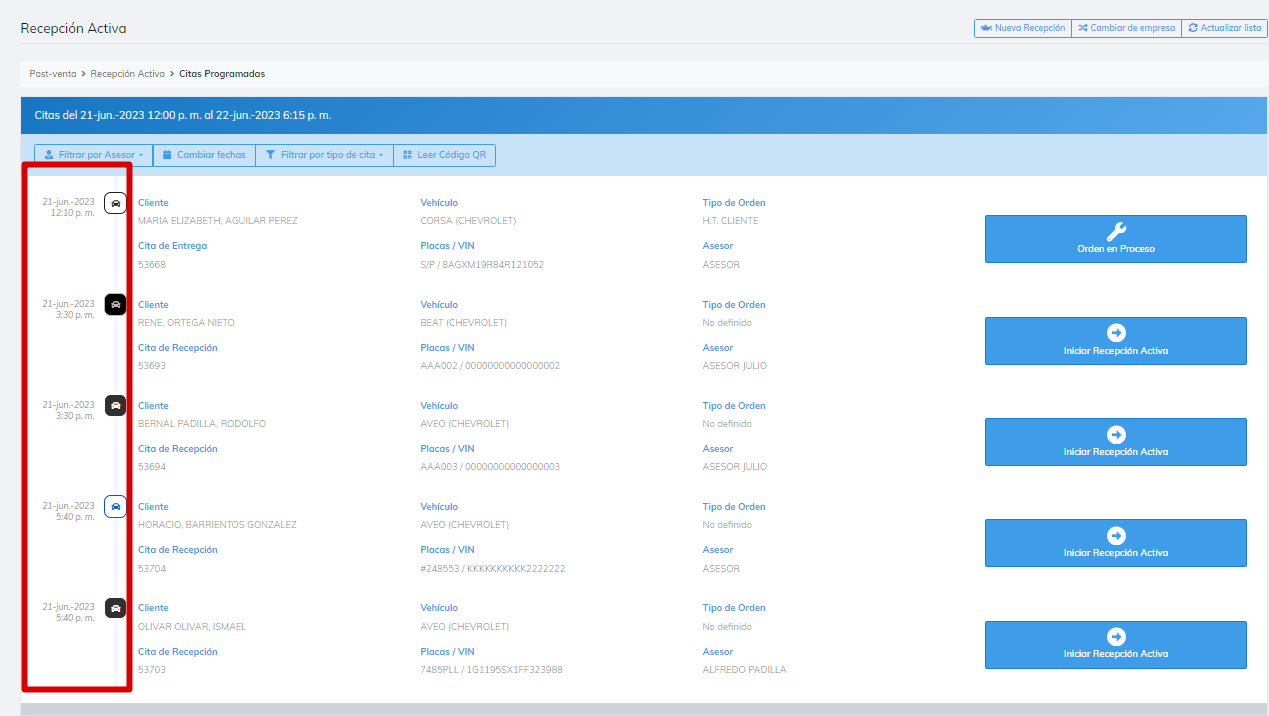Click appointment number 53703

(x=152, y=670)
